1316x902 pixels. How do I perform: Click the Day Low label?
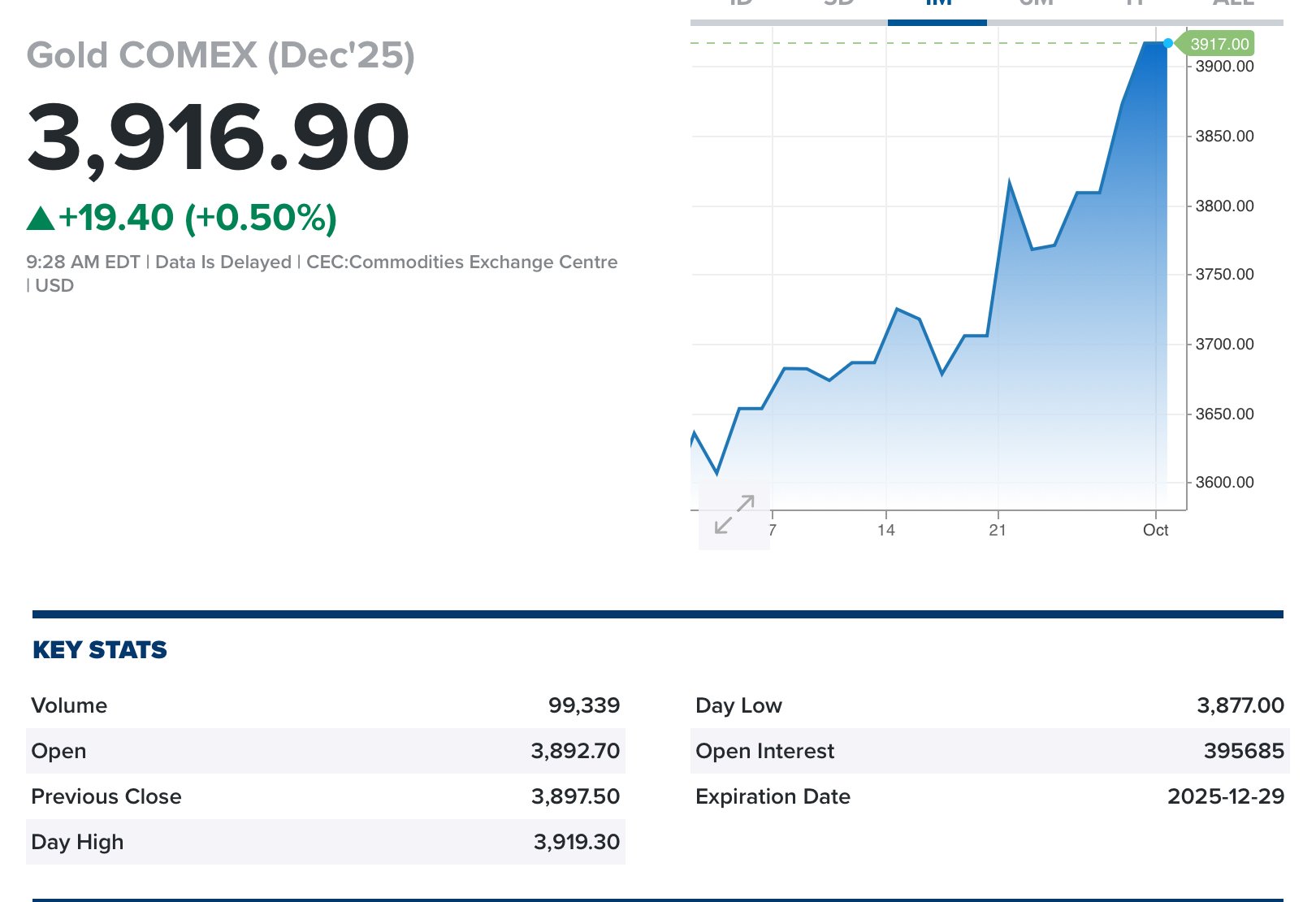pos(738,705)
